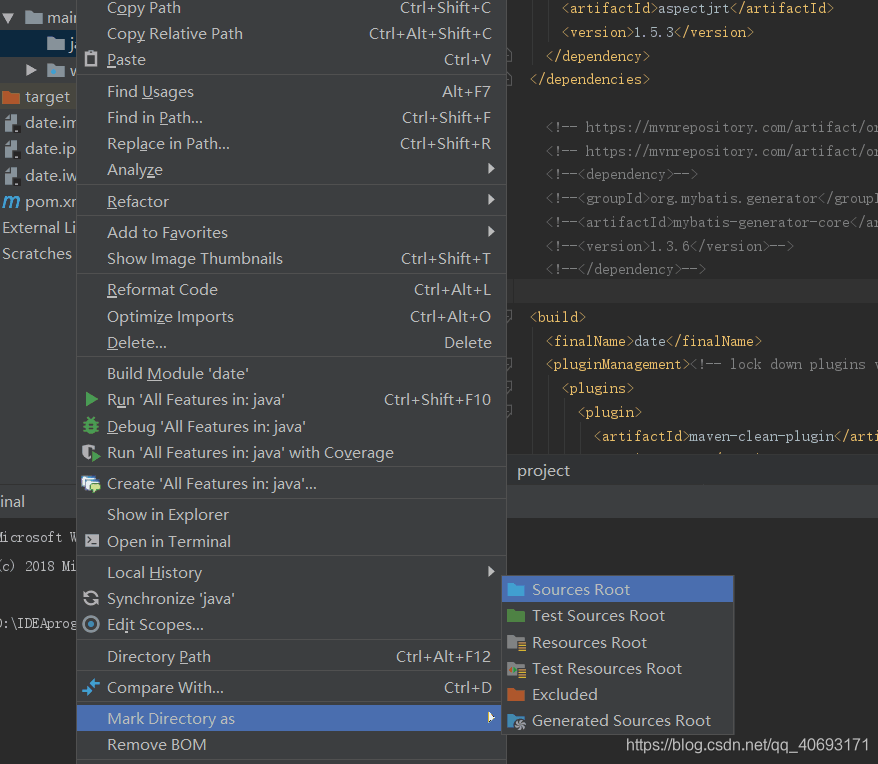Click the aspectjrt artifactId line
The image size is (878, 764).
[x=698, y=8]
